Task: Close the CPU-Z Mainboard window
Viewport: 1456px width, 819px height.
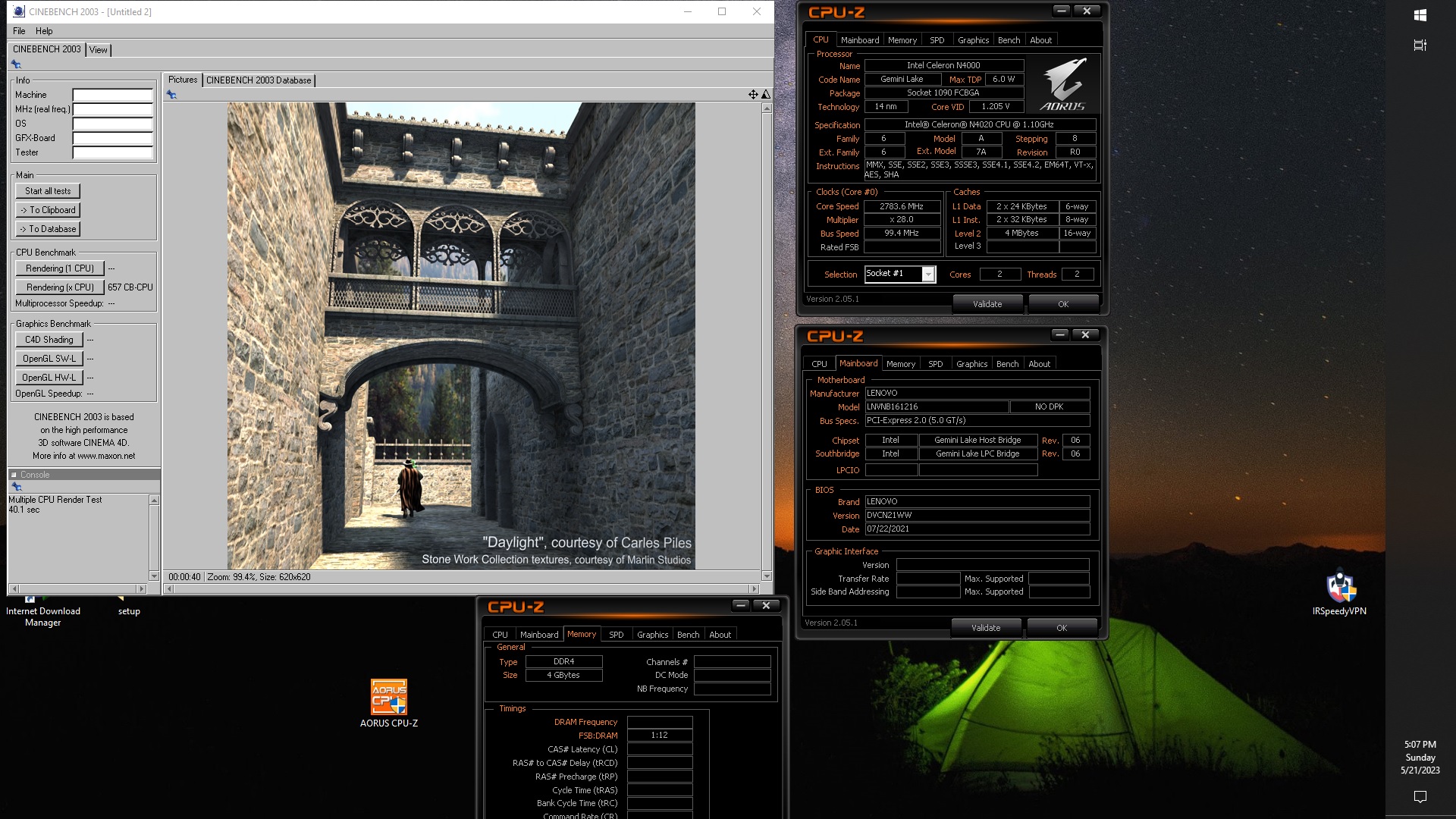Action: coord(1085,334)
